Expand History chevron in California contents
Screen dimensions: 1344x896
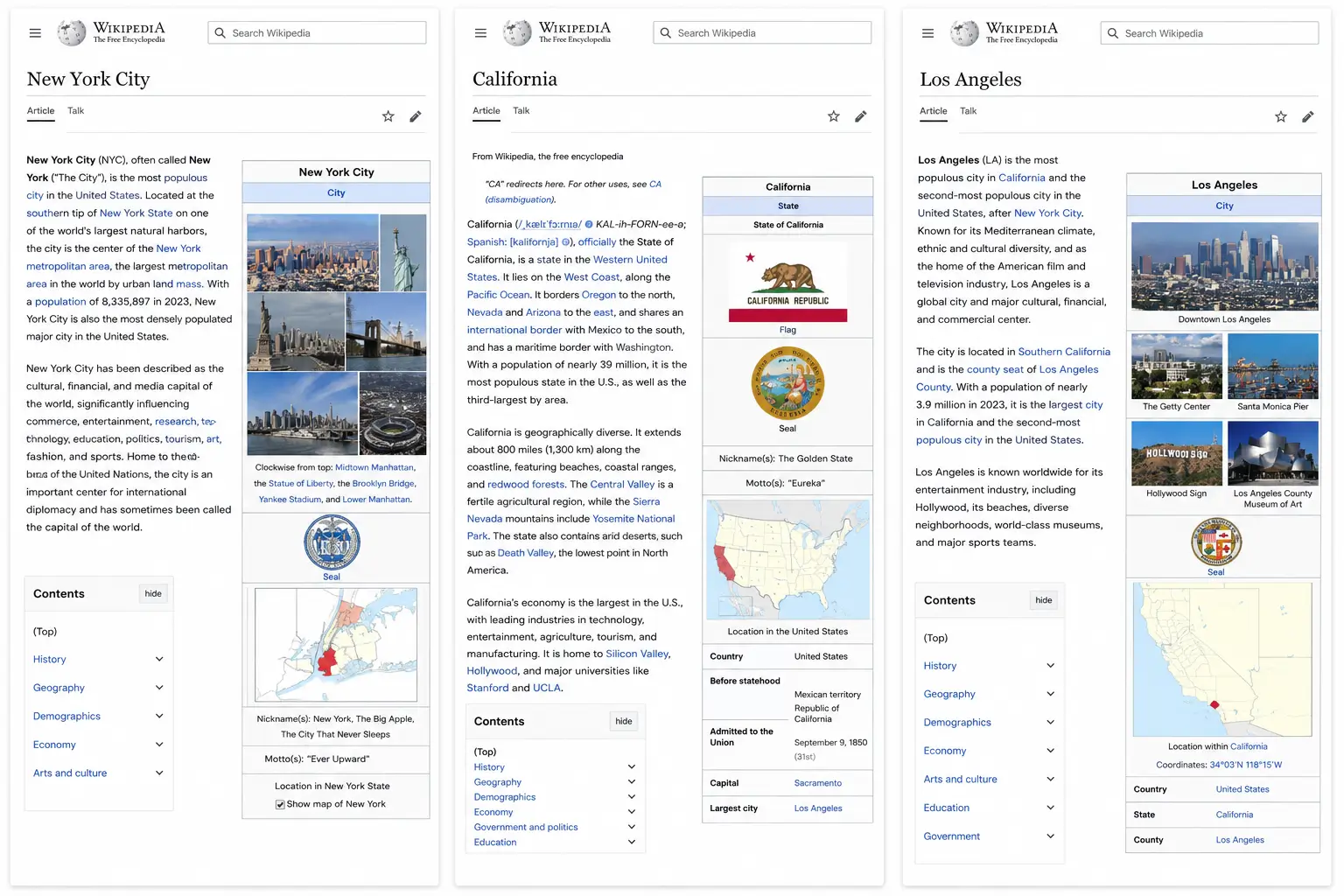tap(632, 767)
